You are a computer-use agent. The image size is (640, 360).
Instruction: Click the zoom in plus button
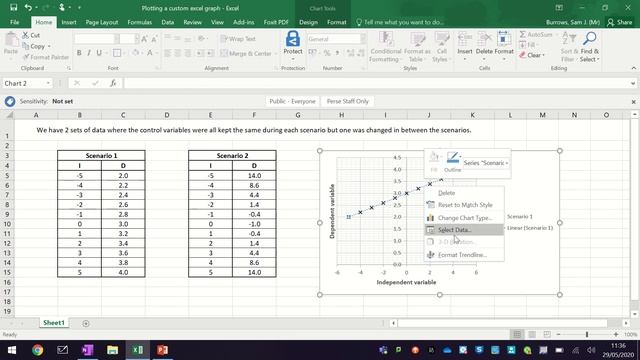(616, 334)
